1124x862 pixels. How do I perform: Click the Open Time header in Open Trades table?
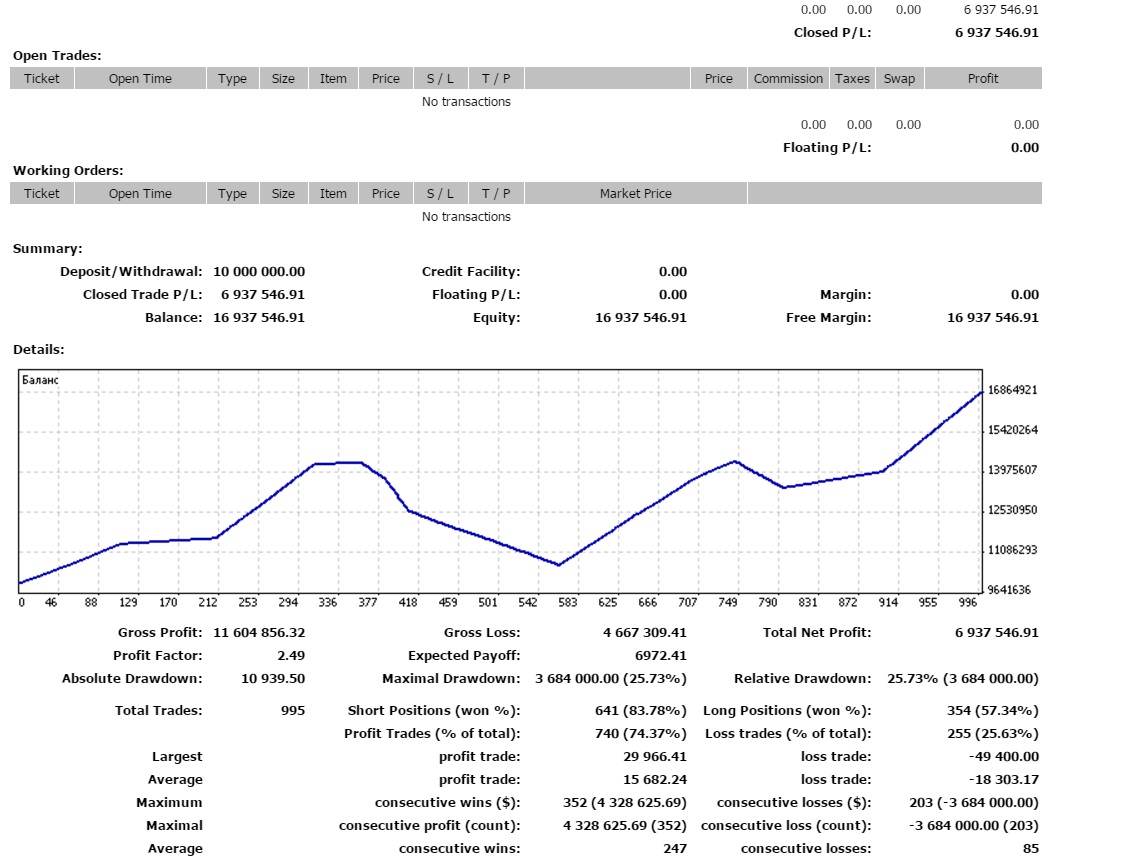[140, 79]
